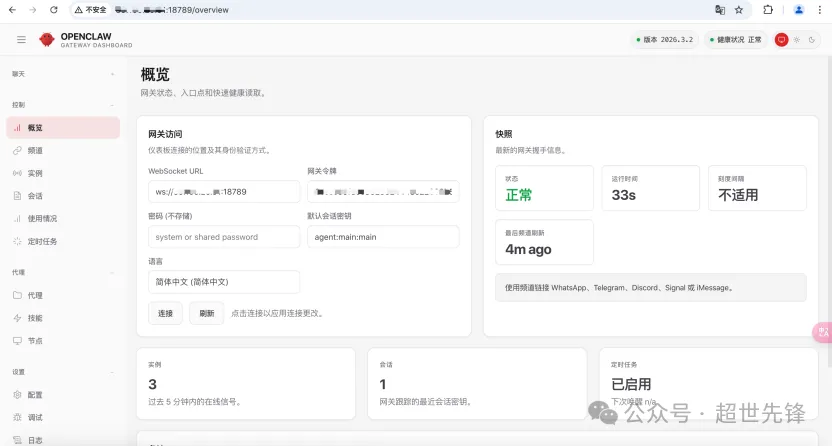Click the browser back arrow

12,10
